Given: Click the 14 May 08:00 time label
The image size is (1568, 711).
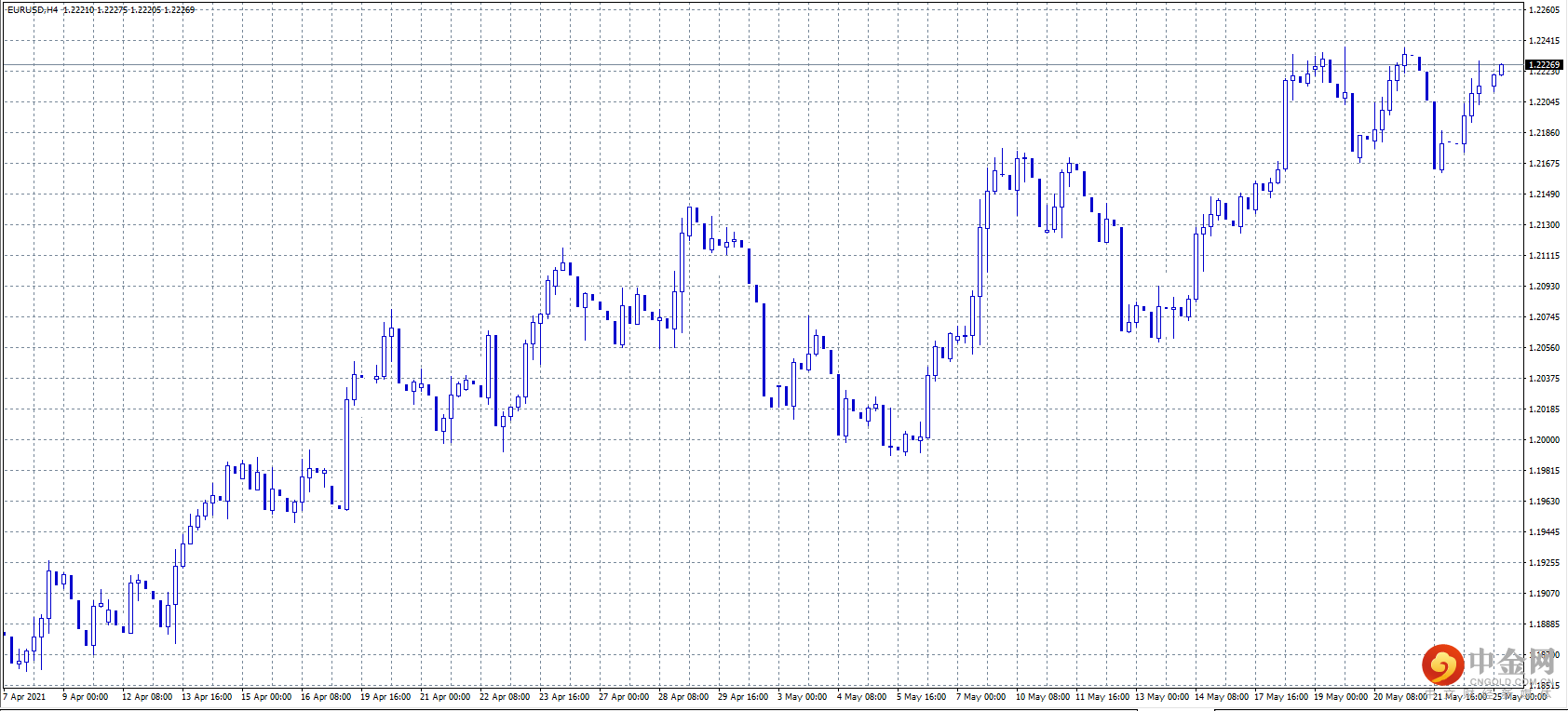Looking at the screenshot, I should [x=1222, y=697].
